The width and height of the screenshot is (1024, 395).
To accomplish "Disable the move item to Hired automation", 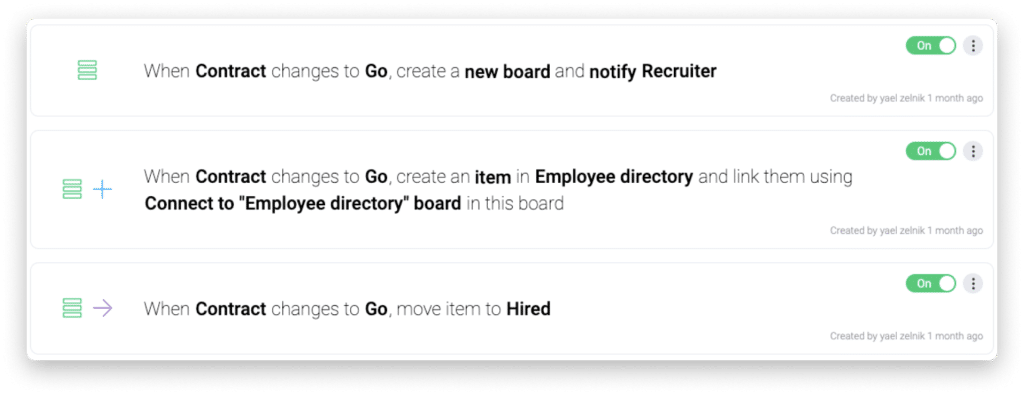I will pyautogui.click(x=931, y=283).
